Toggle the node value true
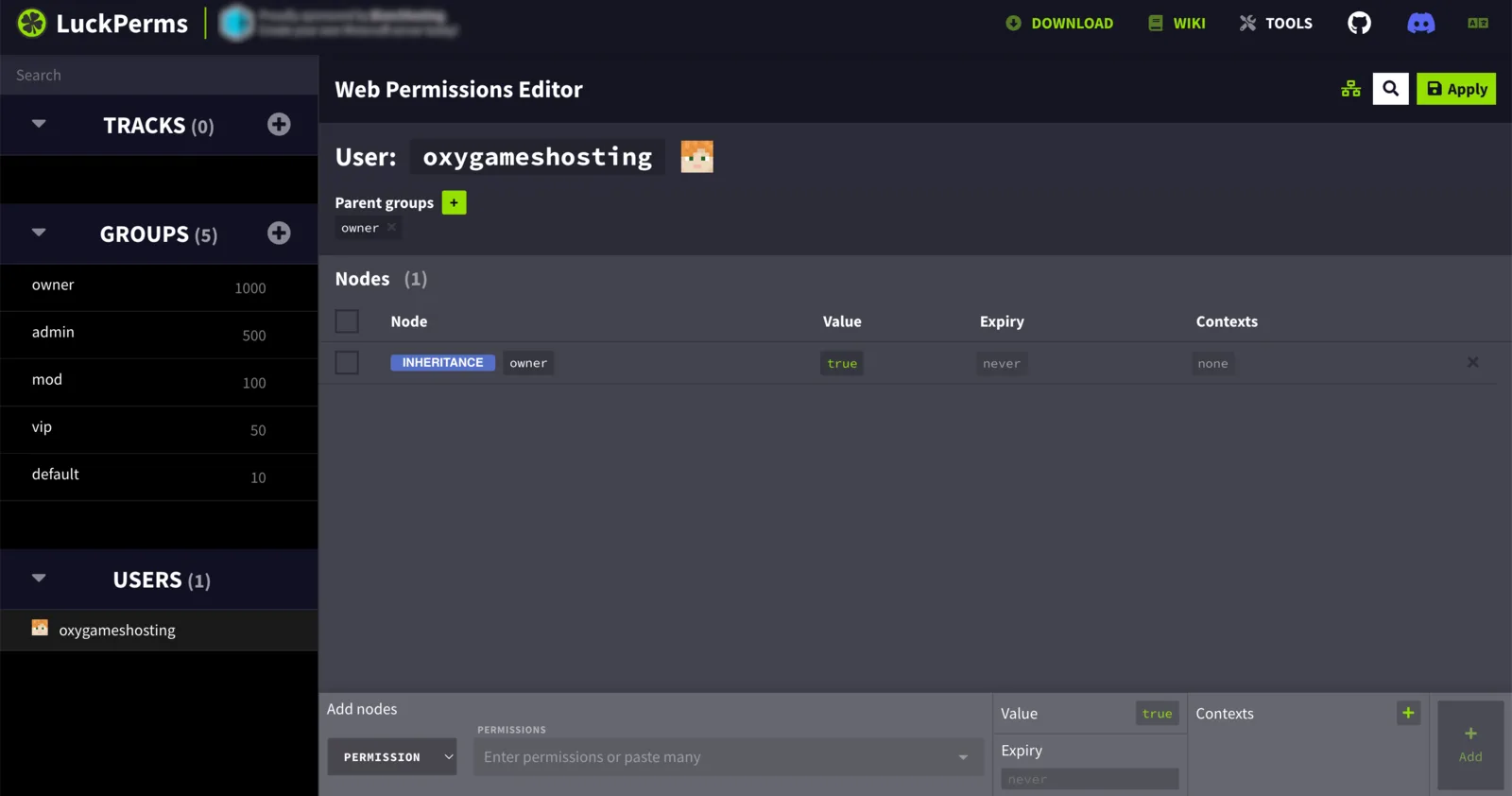 coord(842,363)
